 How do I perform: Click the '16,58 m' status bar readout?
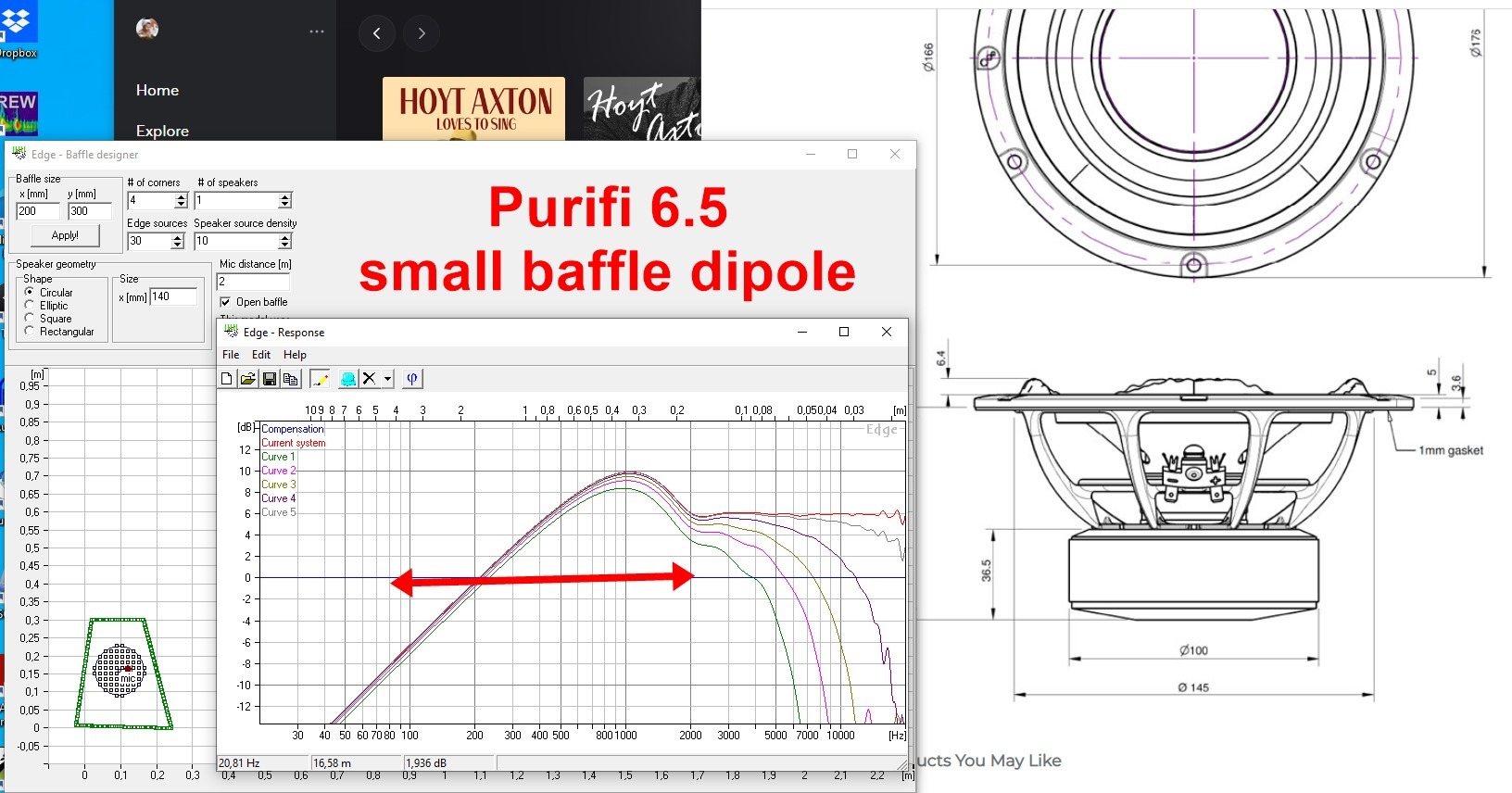pyautogui.click(x=356, y=763)
